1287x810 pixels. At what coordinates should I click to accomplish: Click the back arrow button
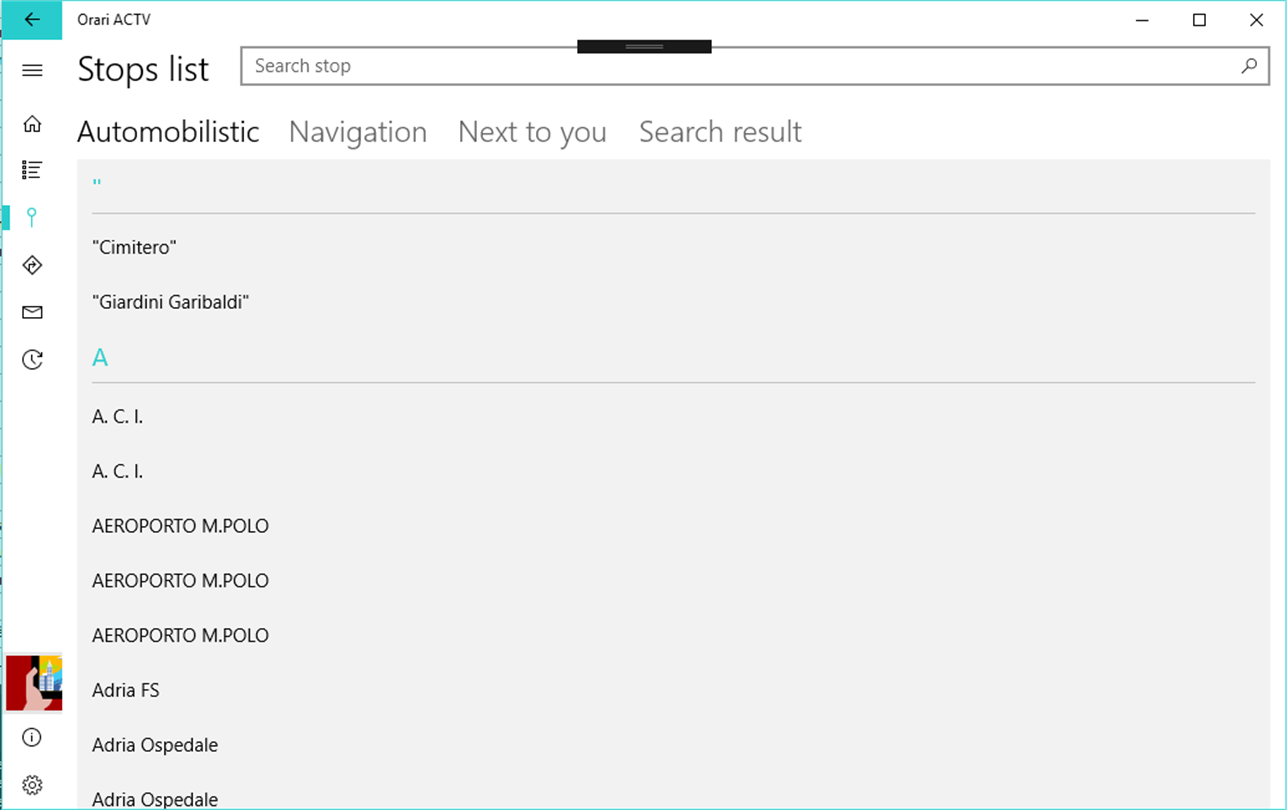[x=32, y=20]
